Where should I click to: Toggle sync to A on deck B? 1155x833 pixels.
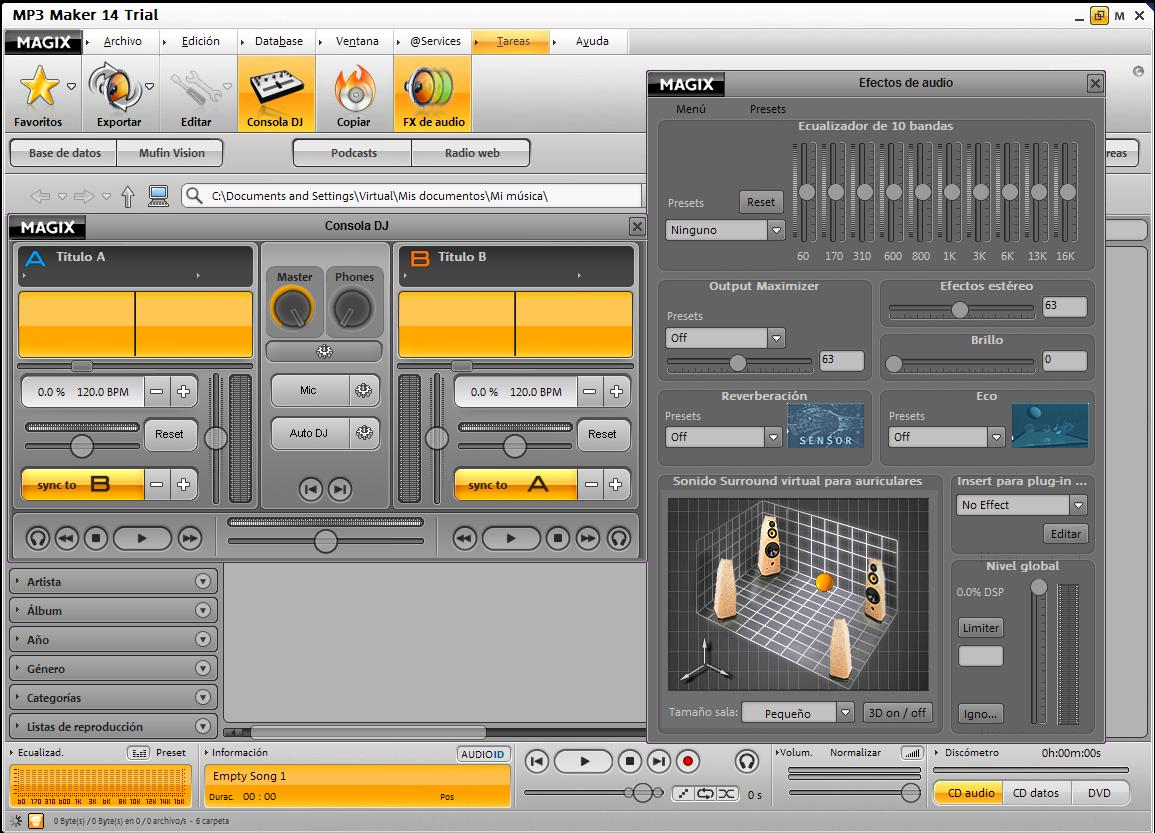click(x=516, y=485)
